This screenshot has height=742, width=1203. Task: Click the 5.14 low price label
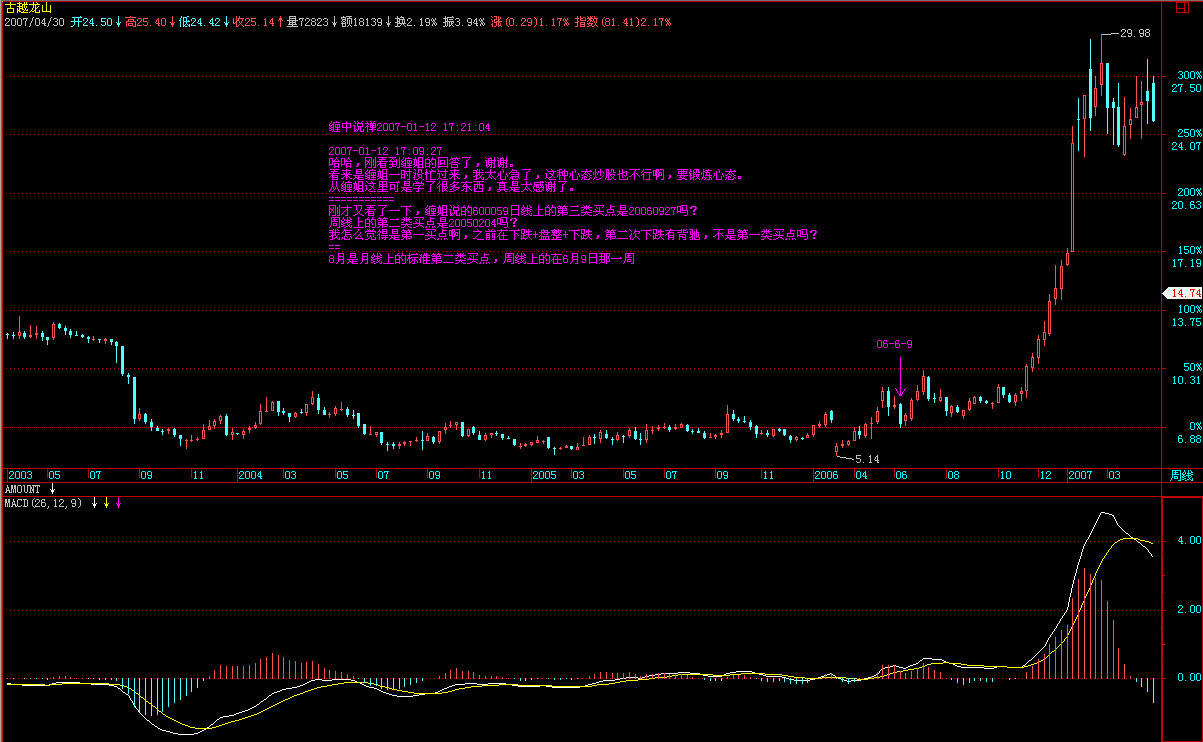point(866,458)
